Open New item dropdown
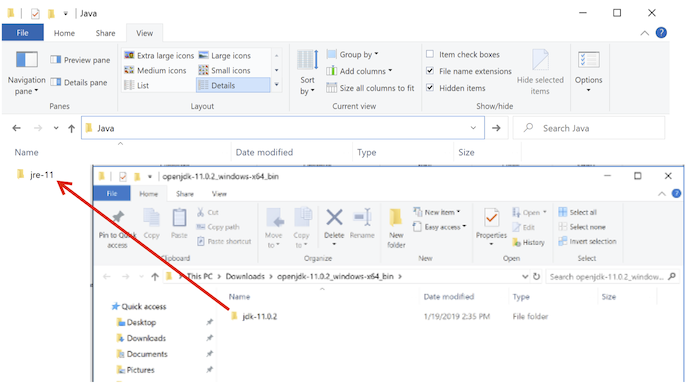 click(437, 212)
